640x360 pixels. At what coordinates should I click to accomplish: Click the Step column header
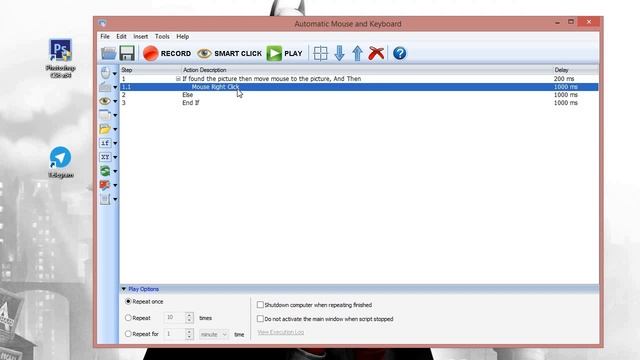pyautogui.click(x=150, y=70)
